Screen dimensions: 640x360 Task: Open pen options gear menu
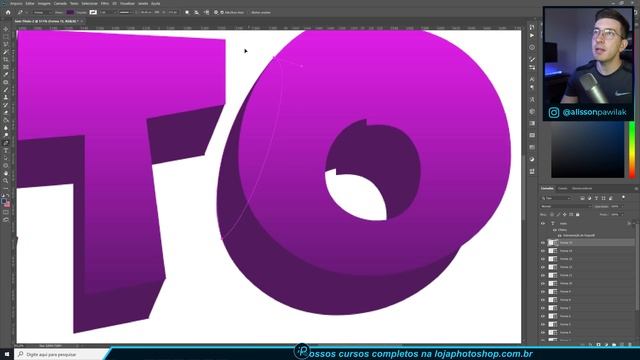pyautogui.click(x=216, y=12)
